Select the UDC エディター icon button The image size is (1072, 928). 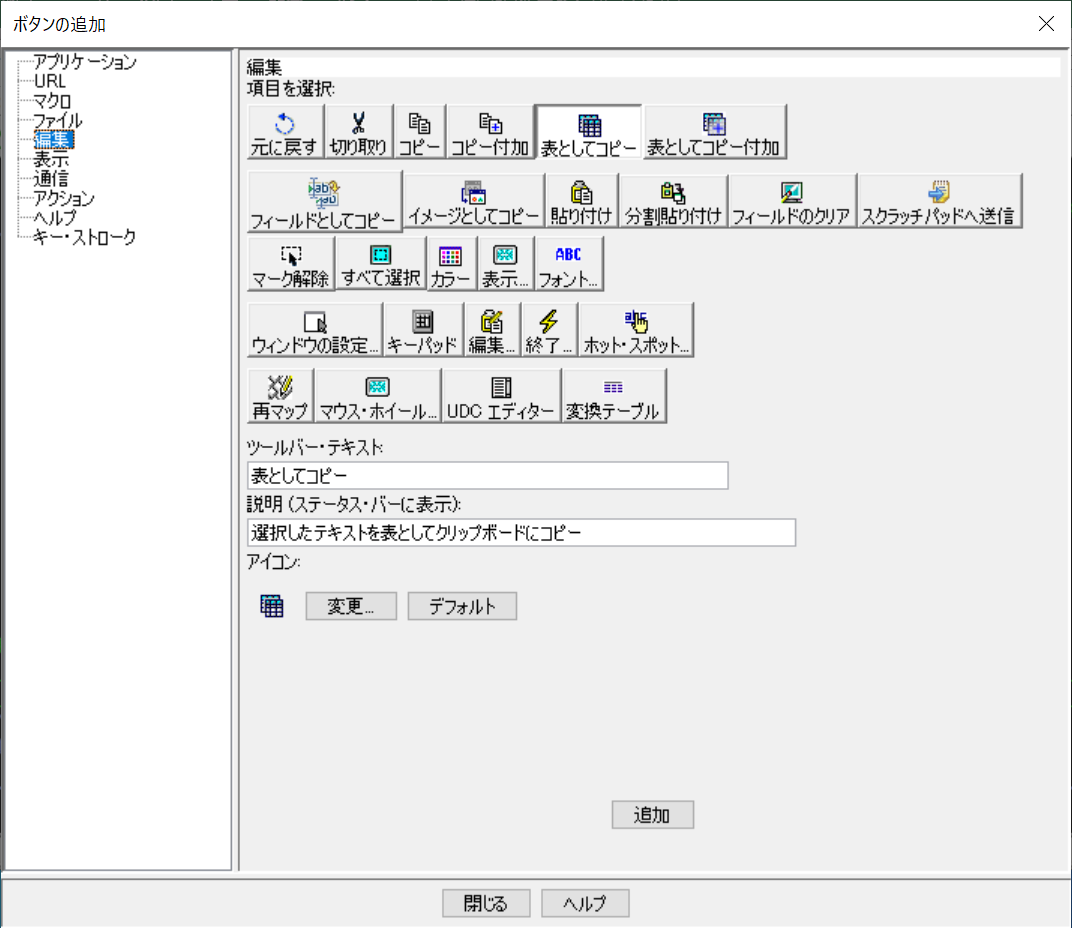pyautogui.click(x=501, y=397)
